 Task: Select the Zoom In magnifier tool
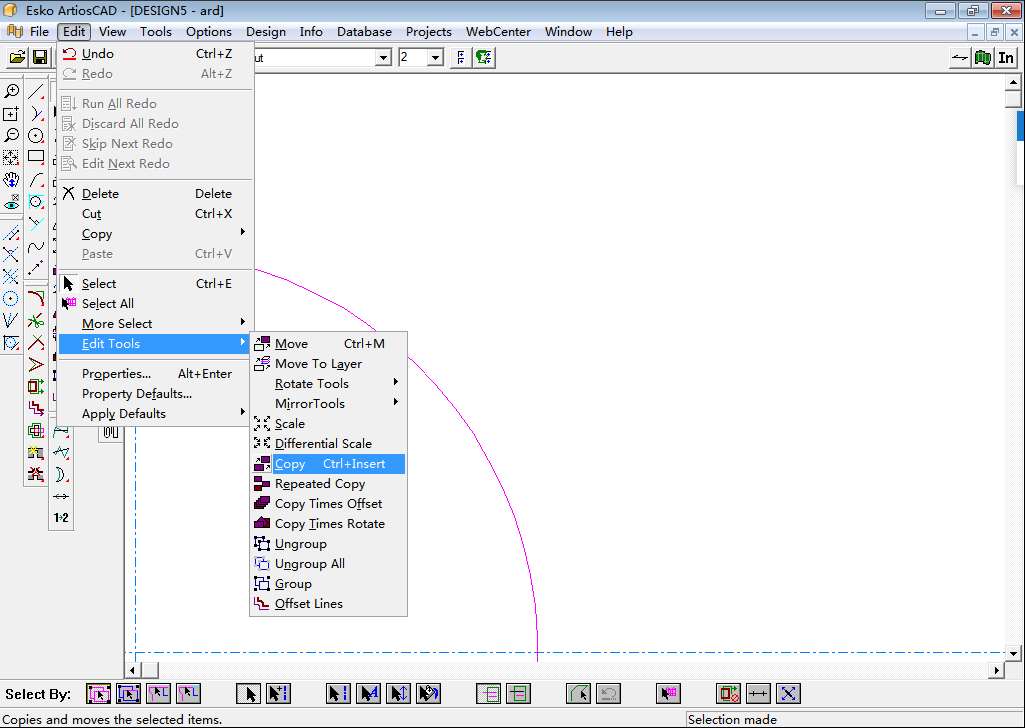(x=11, y=91)
